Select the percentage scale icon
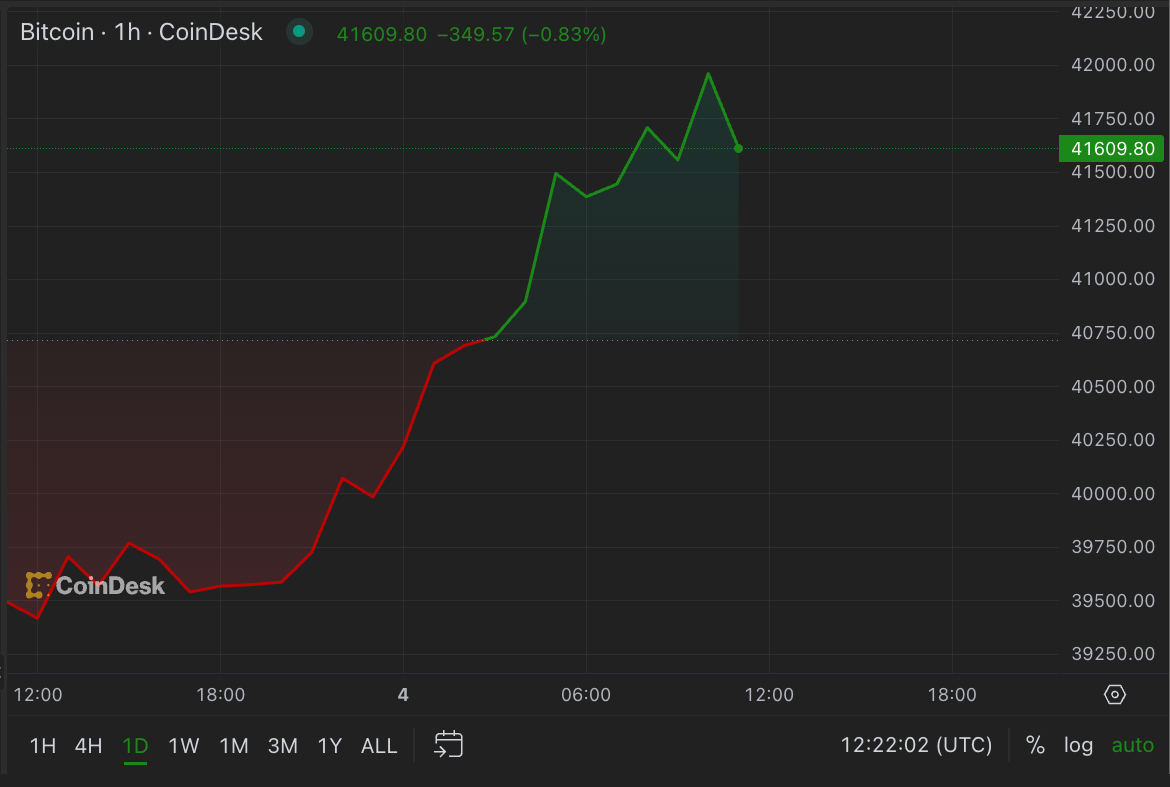Image resolution: width=1170 pixels, height=787 pixels. (1035, 744)
